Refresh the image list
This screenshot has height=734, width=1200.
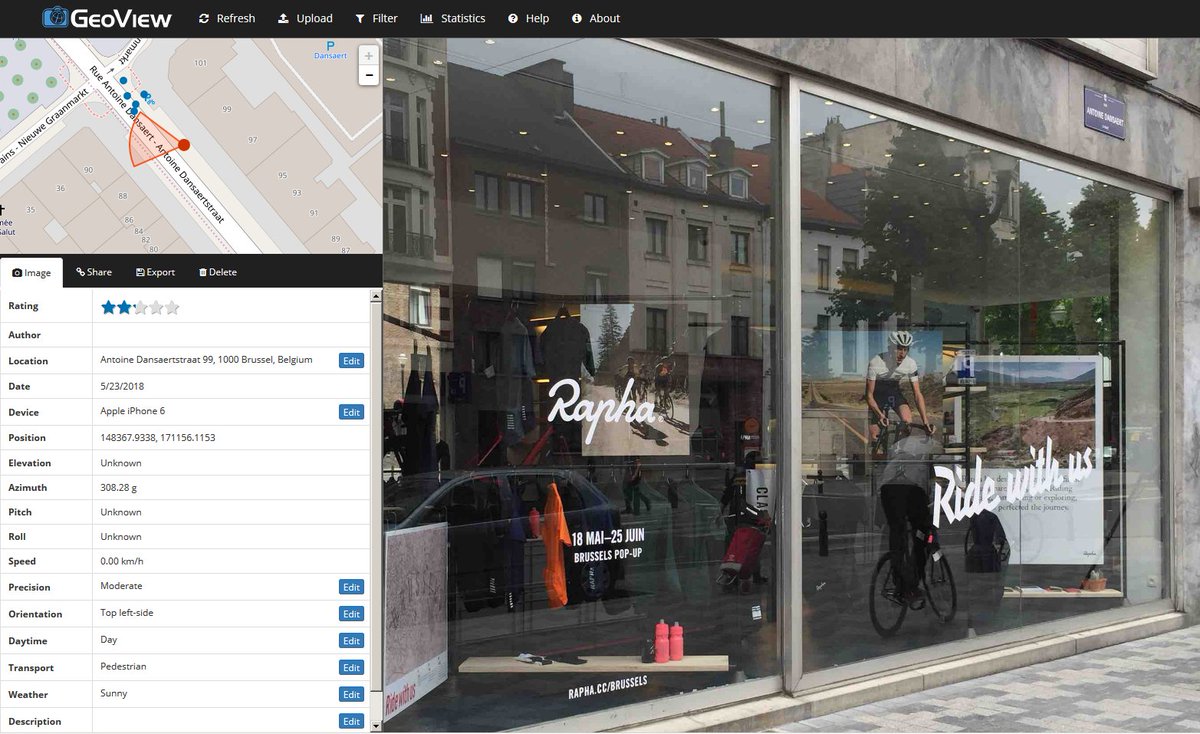pos(226,18)
